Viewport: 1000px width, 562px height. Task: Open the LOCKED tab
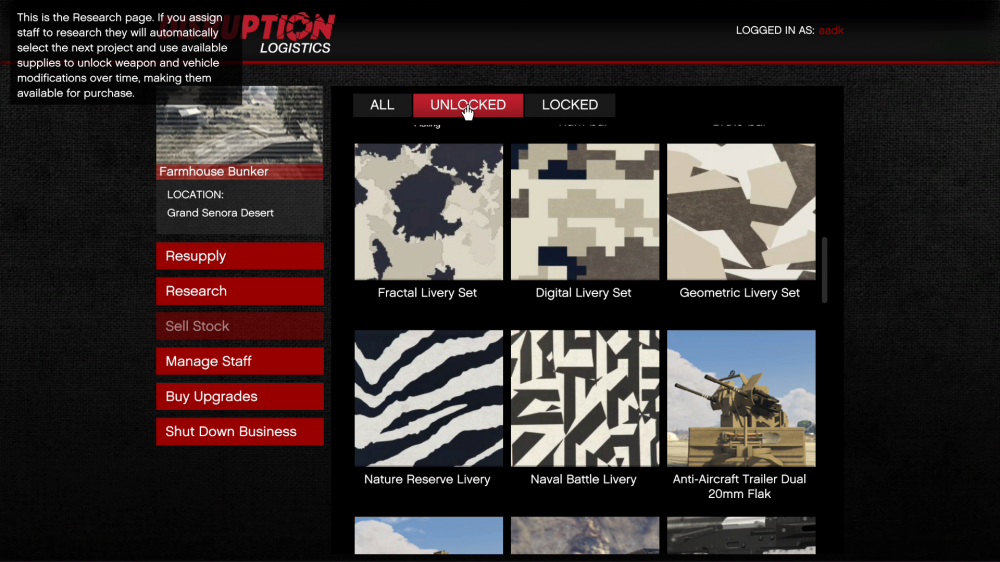[x=570, y=105]
